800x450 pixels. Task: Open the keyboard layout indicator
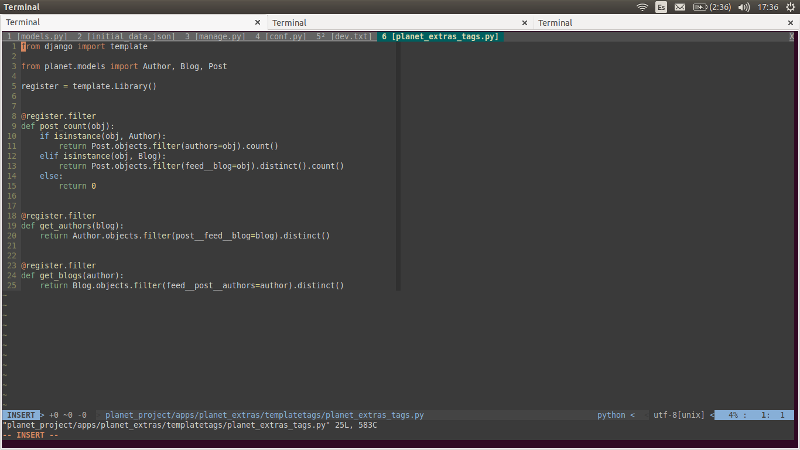click(661, 7)
